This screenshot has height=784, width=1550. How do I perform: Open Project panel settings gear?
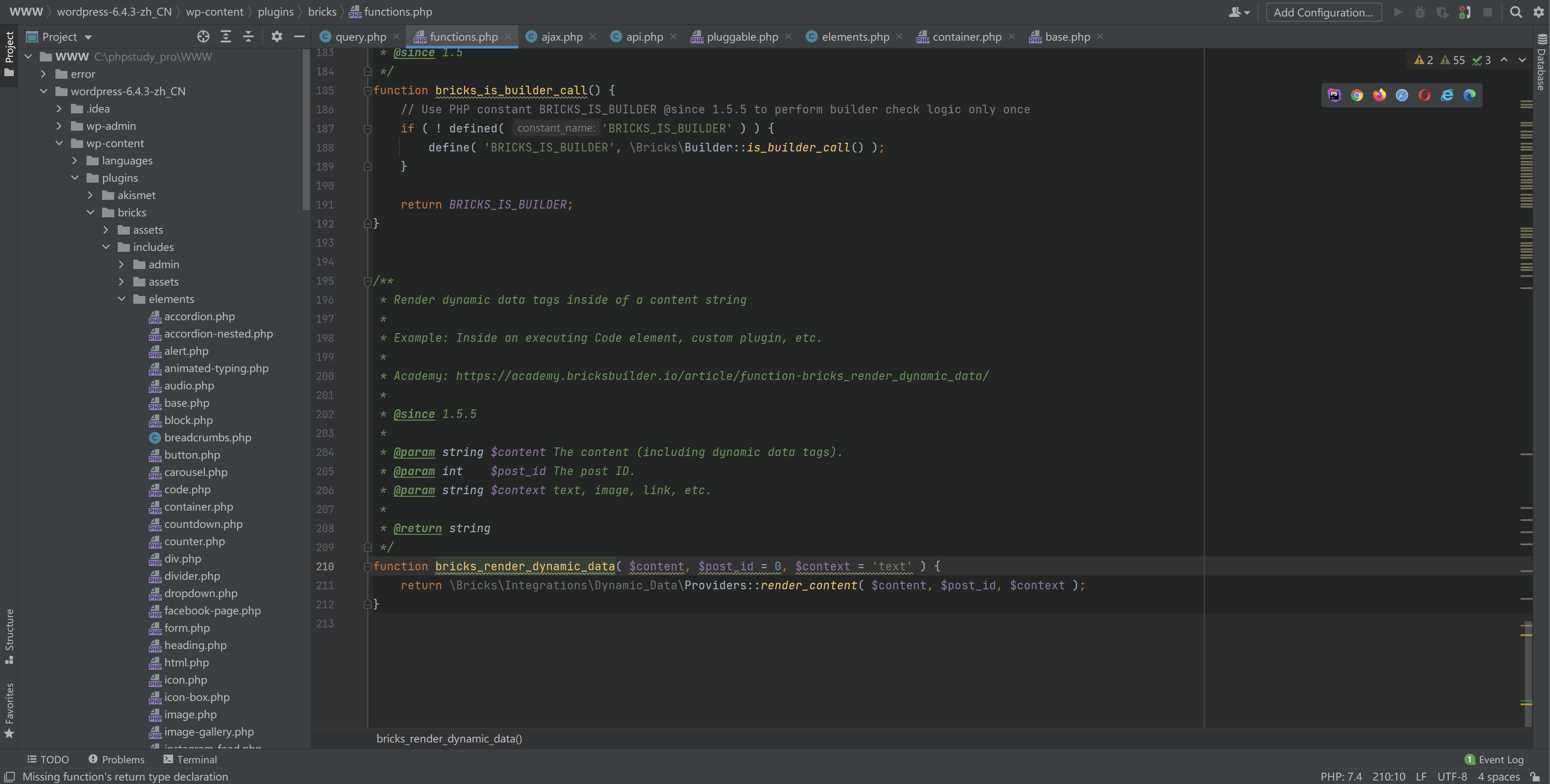pos(276,37)
